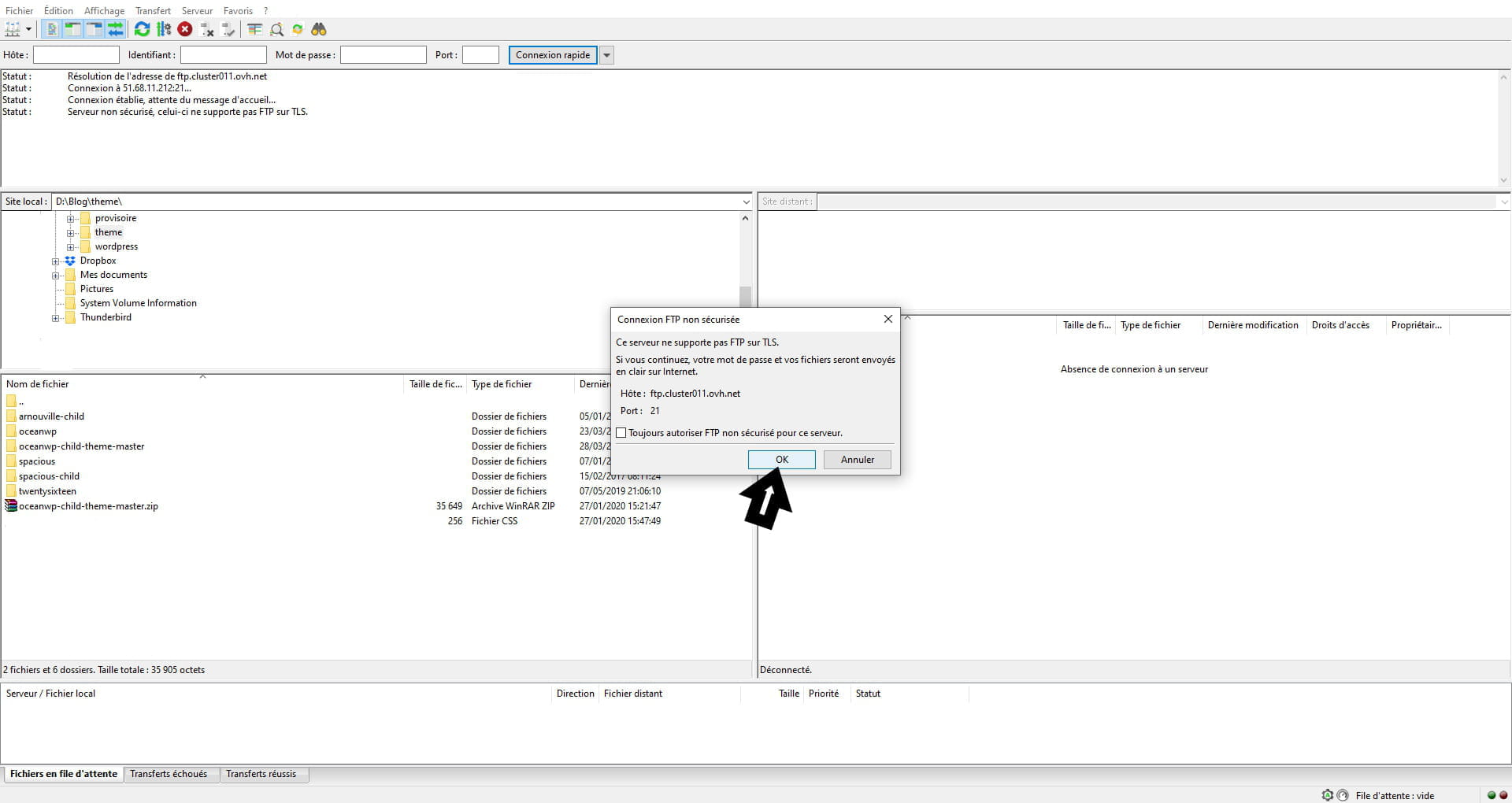
Task: Click the green refresh file lists icon
Action: (142, 29)
